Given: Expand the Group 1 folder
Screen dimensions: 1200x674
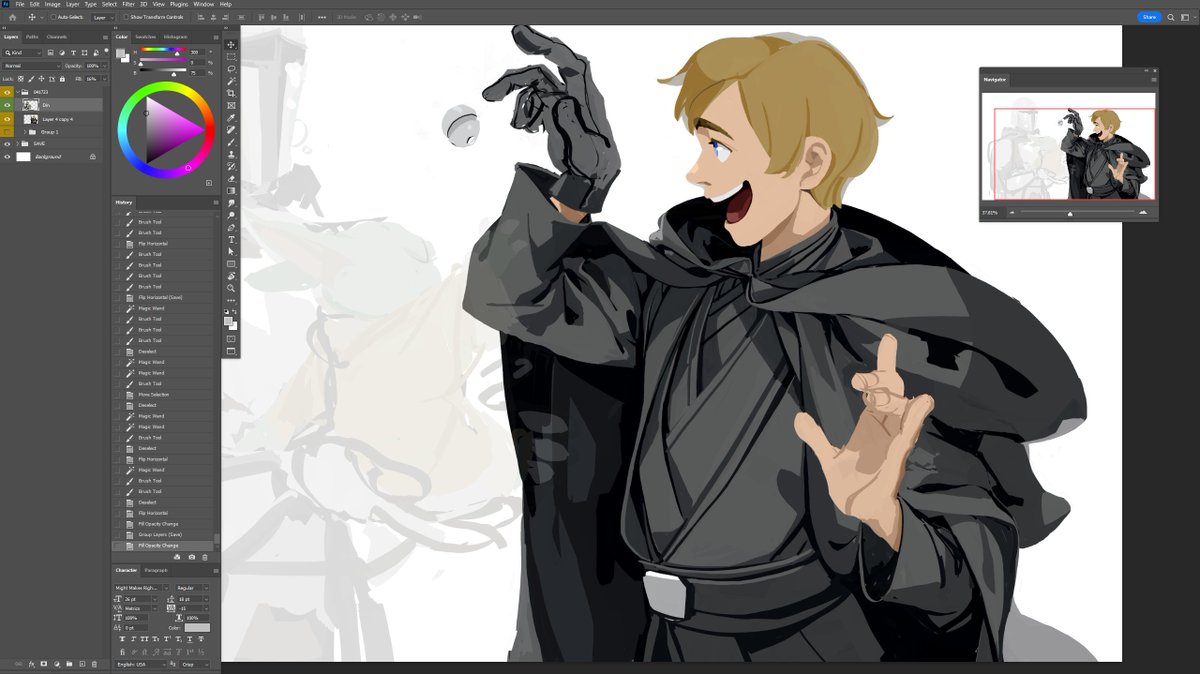Looking at the screenshot, I should (24, 132).
